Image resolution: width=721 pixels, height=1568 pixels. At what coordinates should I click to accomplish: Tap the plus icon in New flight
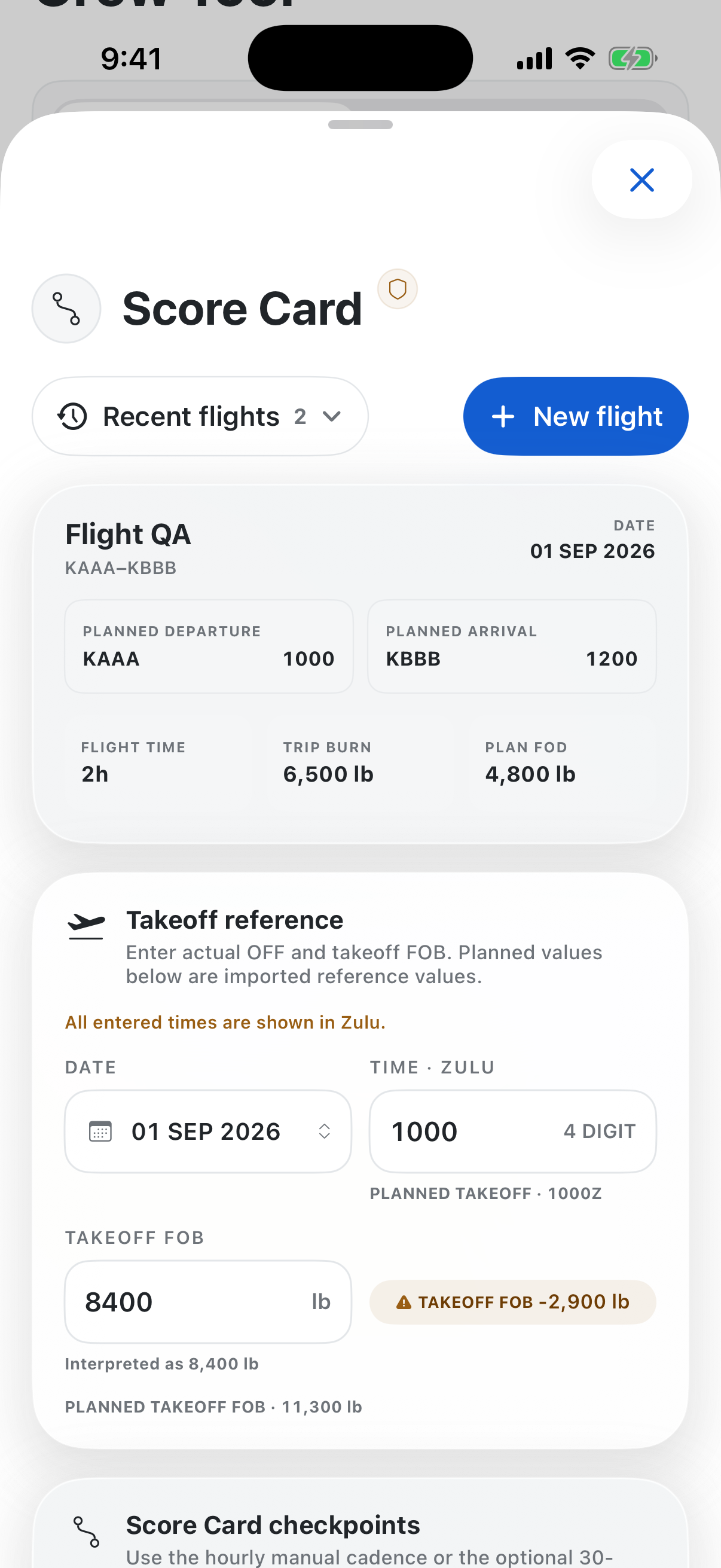503,416
